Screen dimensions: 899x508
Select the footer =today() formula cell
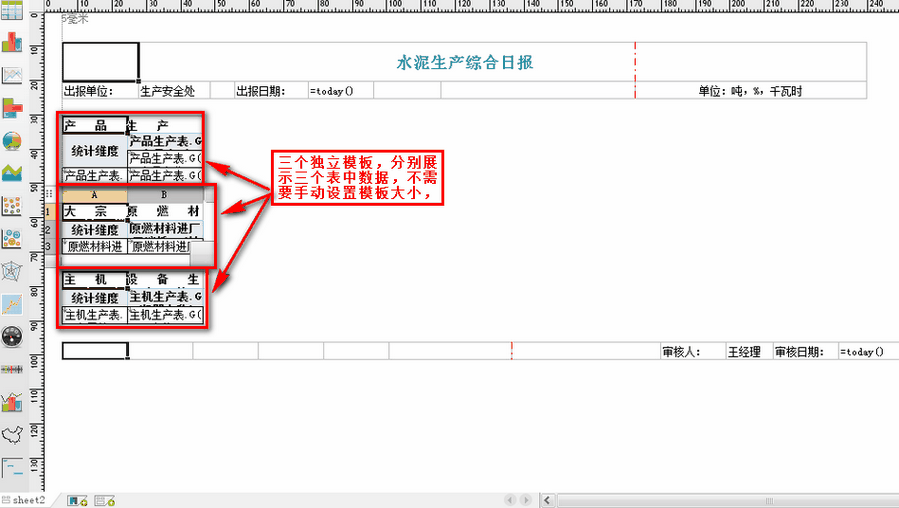(869, 351)
